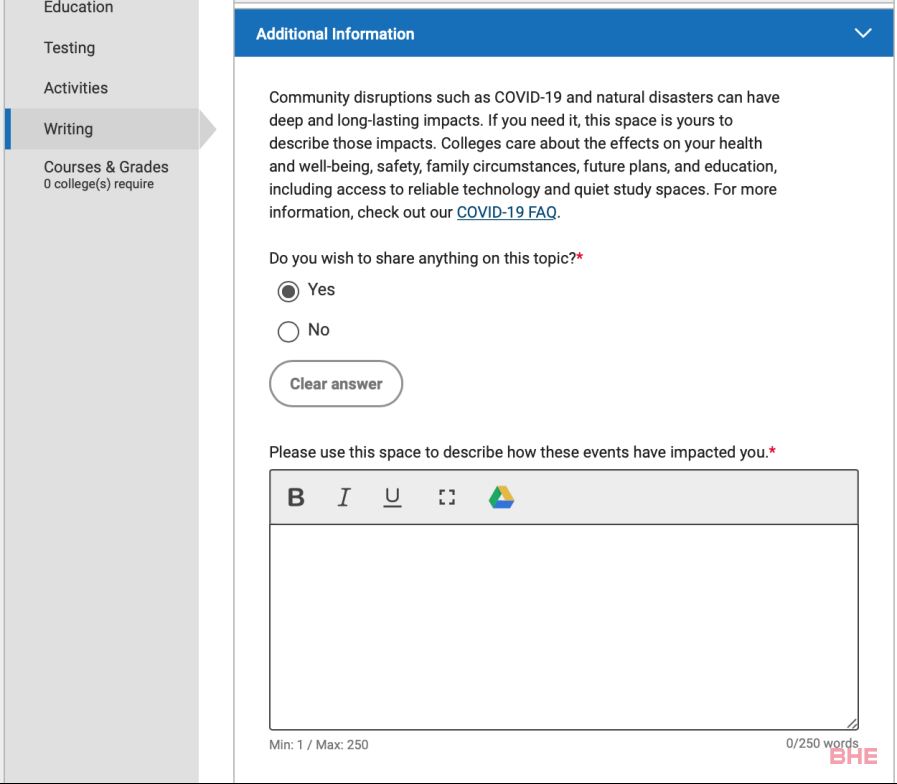Screen dimensions: 897x784
Task: Click the 'Please use this space' prompt label
Action: (x=522, y=452)
